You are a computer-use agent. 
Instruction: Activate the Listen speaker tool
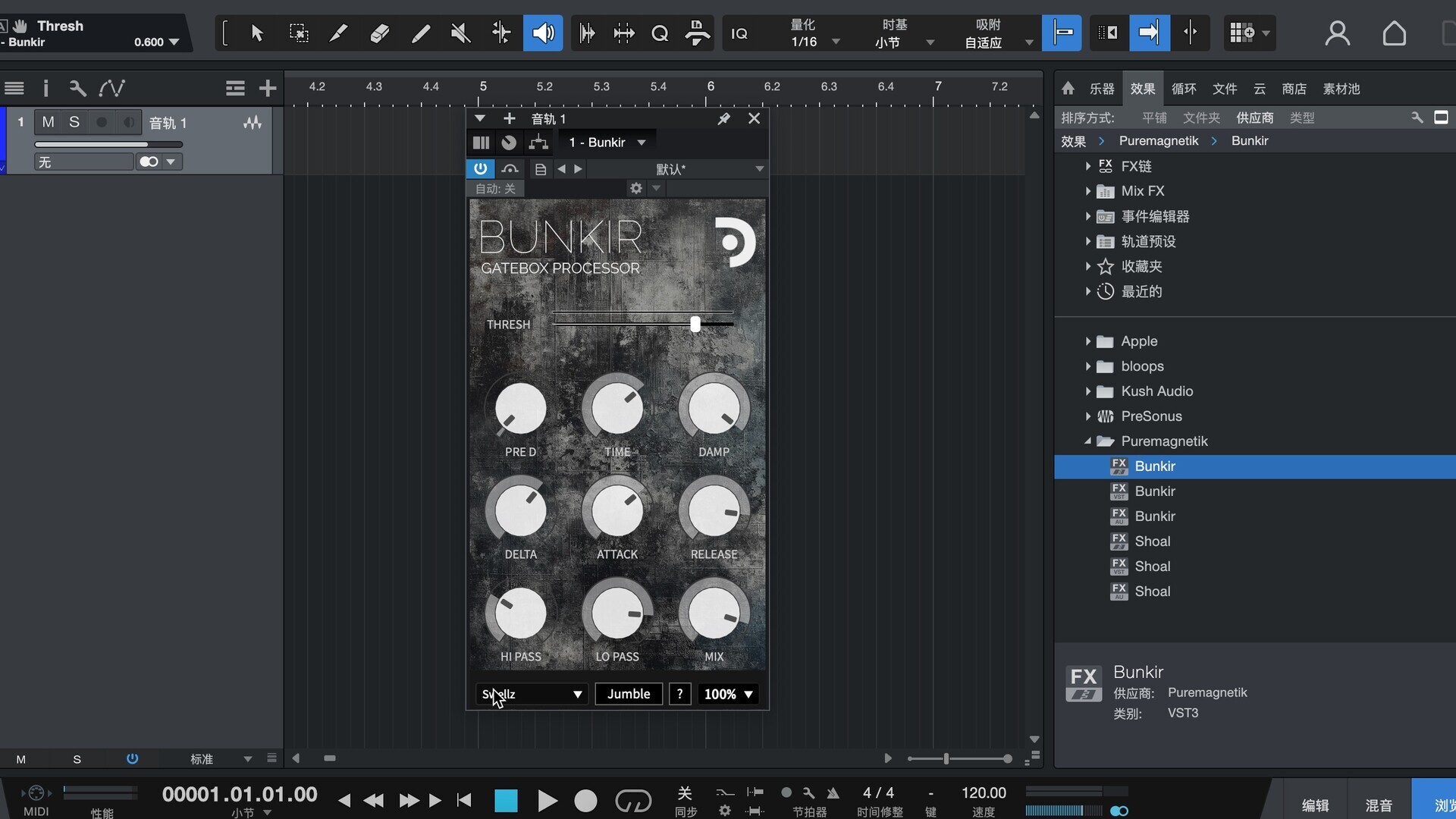pyautogui.click(x=543, y=33)
